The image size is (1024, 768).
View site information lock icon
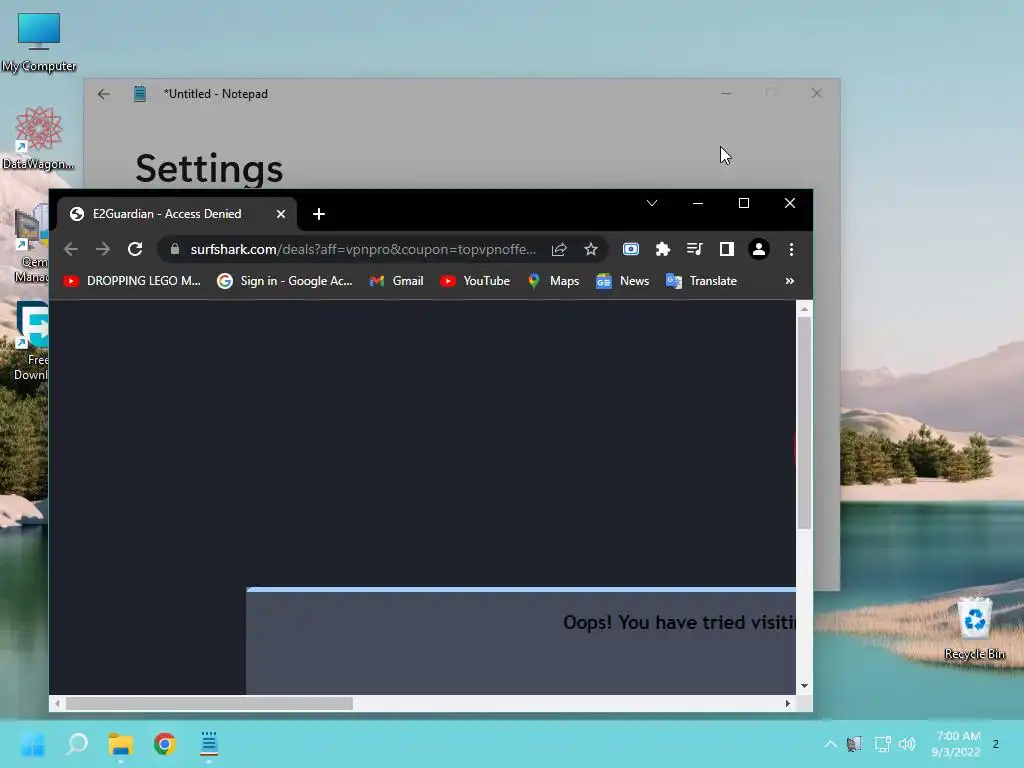[174, 249]
